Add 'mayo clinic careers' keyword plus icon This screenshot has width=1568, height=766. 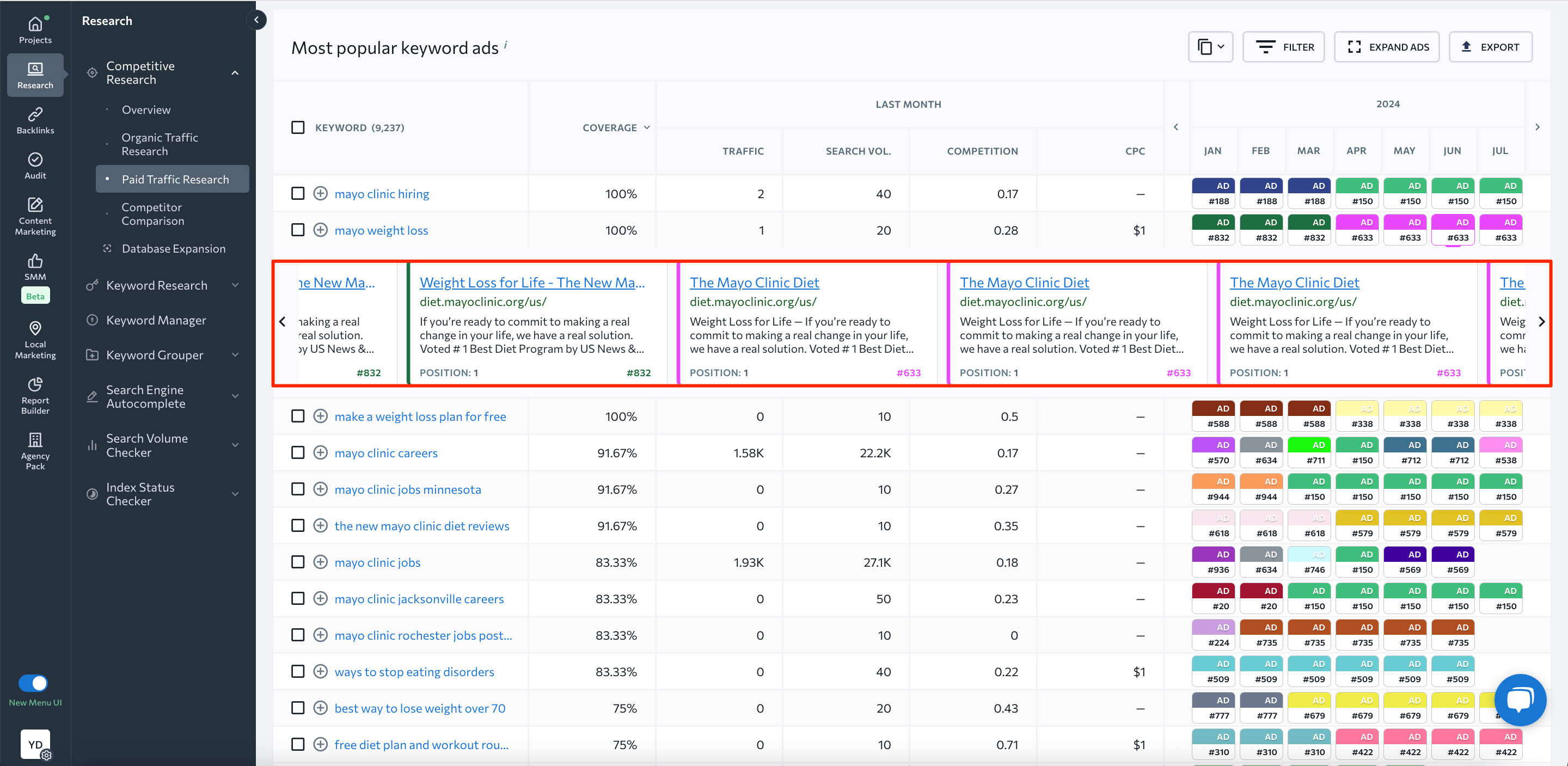coord(320,452)
